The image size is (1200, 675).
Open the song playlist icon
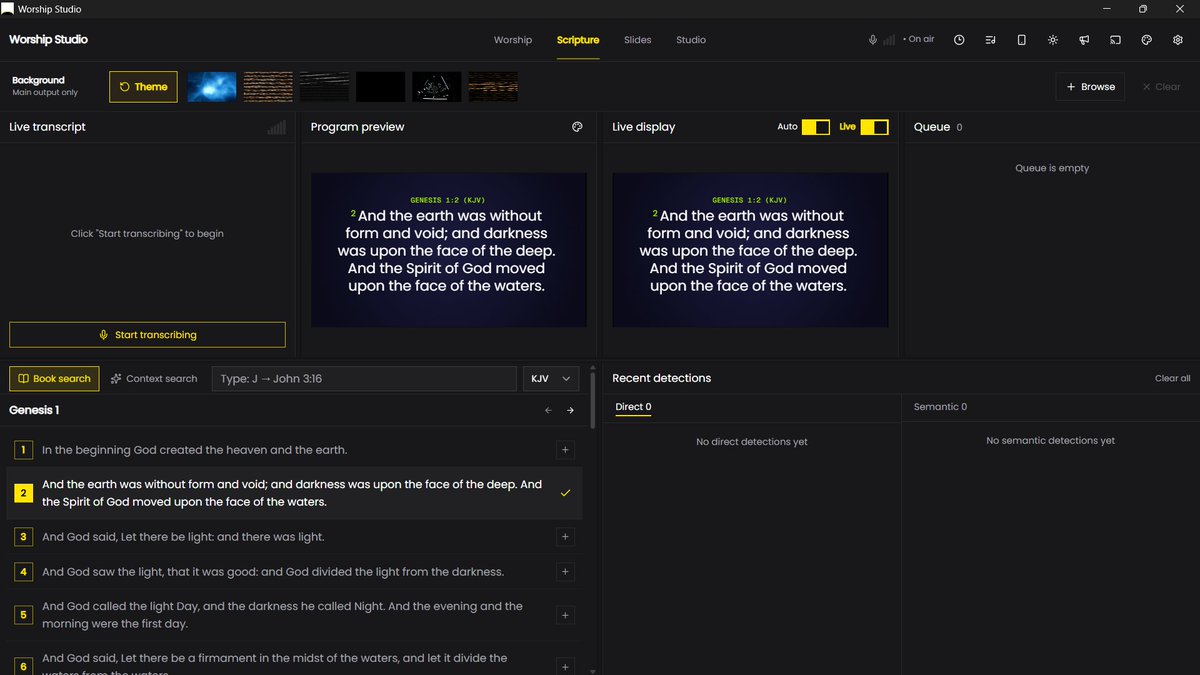(990, 40)
